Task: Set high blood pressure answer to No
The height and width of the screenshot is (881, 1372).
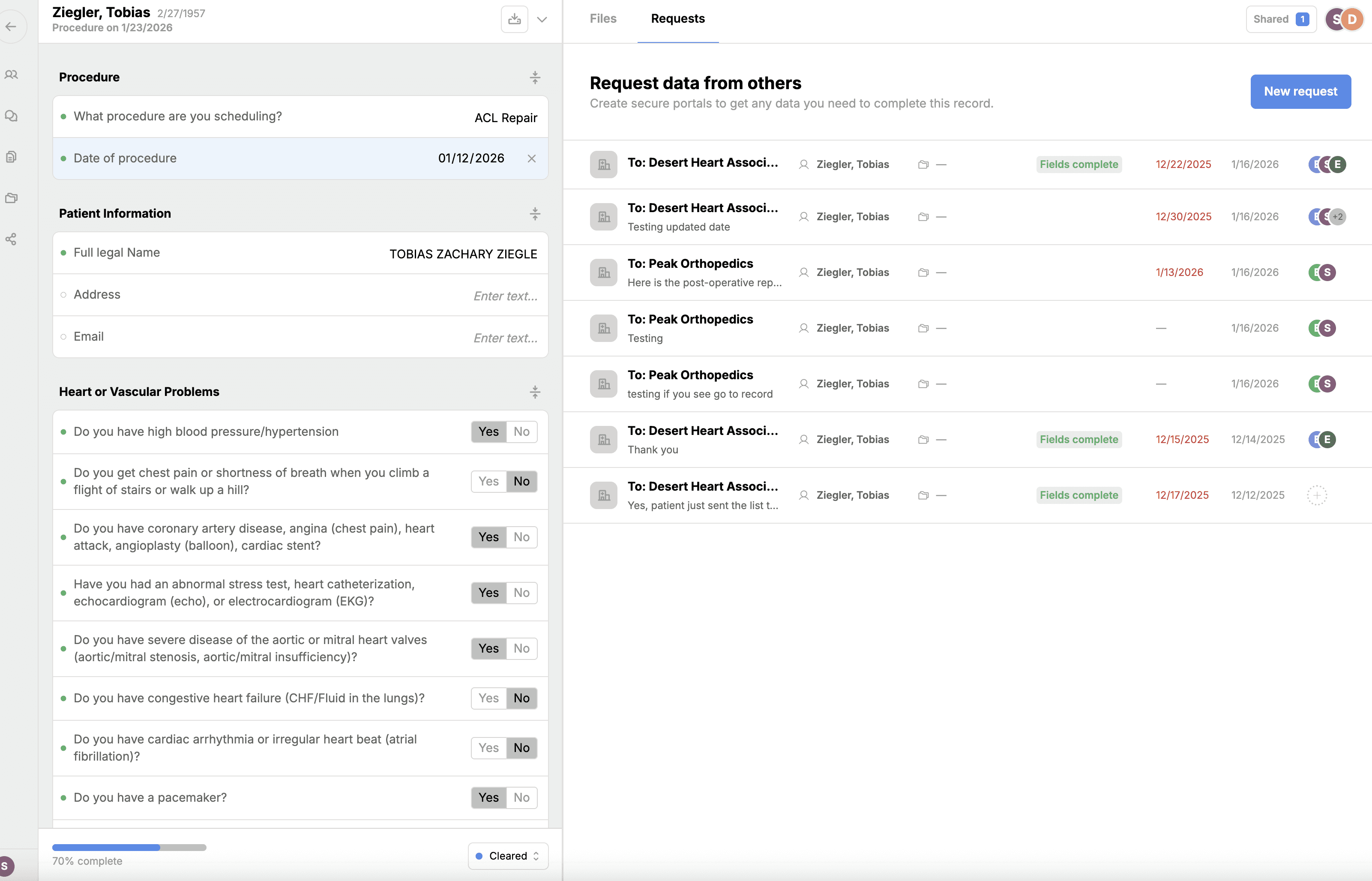Action: tap(521, 432)
